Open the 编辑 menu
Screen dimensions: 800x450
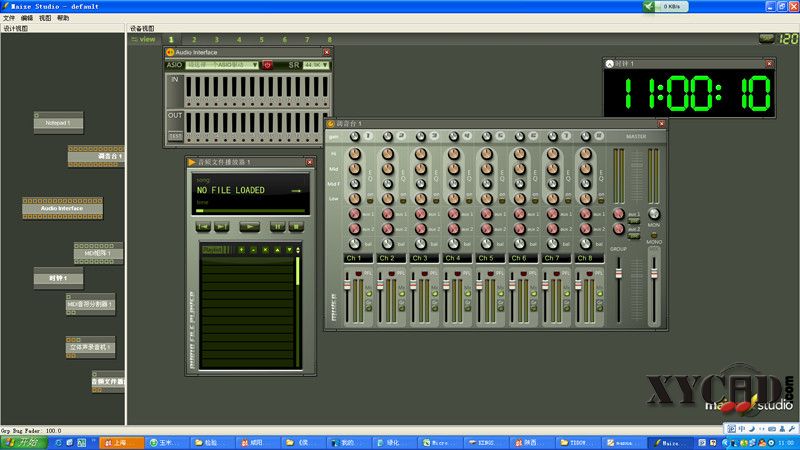coord(27,18)
